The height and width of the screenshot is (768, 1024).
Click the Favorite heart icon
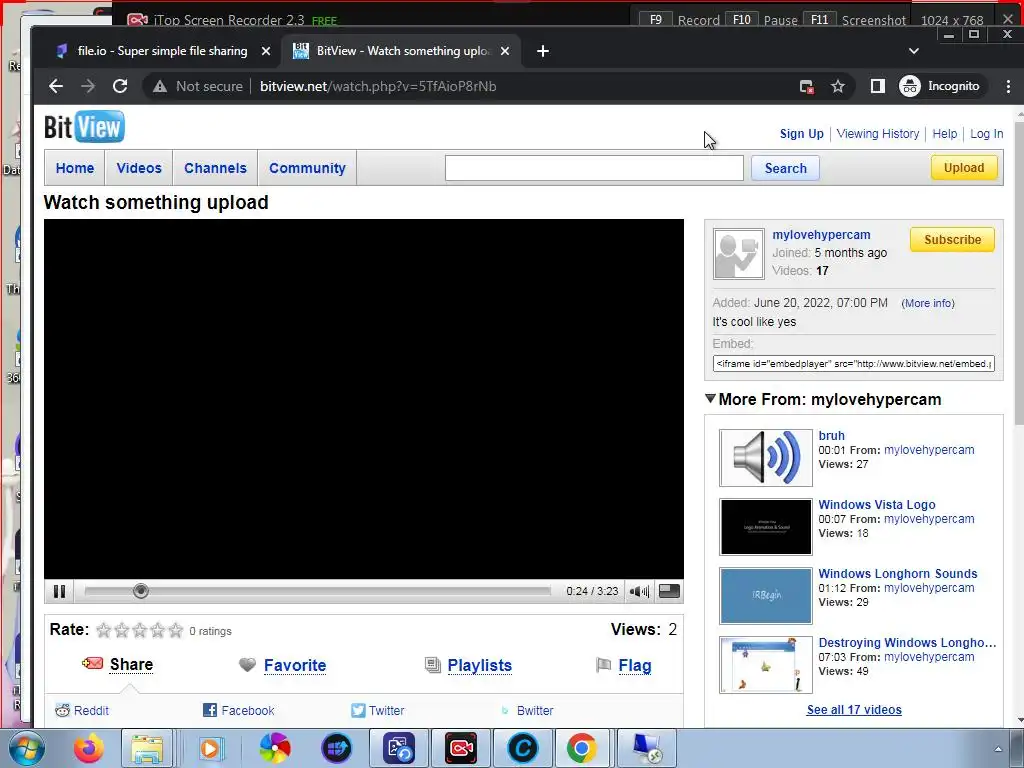[248, 665]
